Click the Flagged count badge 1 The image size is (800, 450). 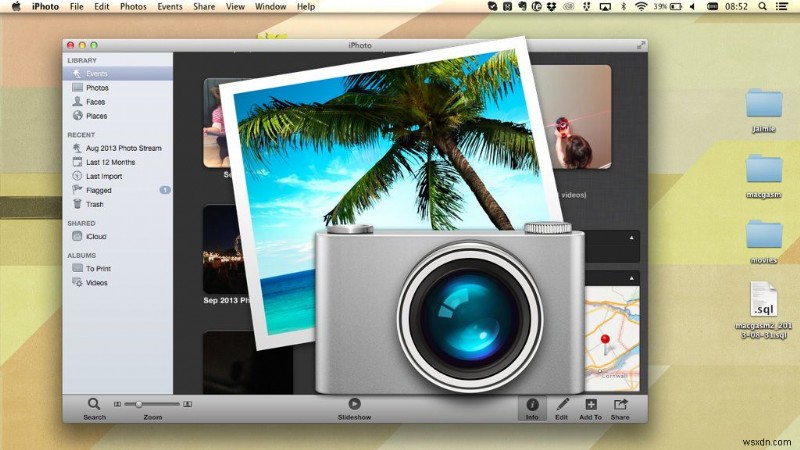[165, 190]
